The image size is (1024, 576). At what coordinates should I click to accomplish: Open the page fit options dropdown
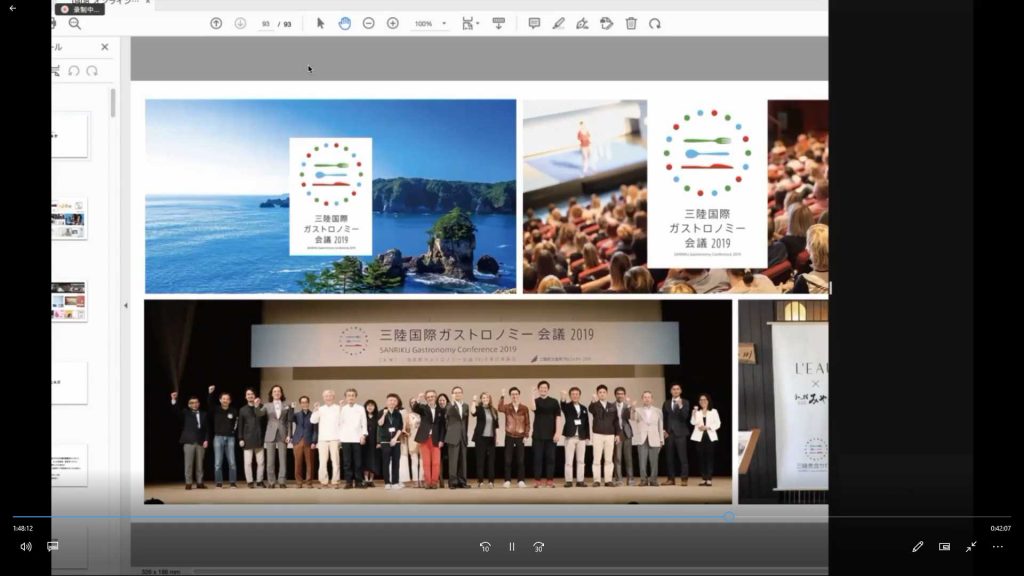(470, 23)
